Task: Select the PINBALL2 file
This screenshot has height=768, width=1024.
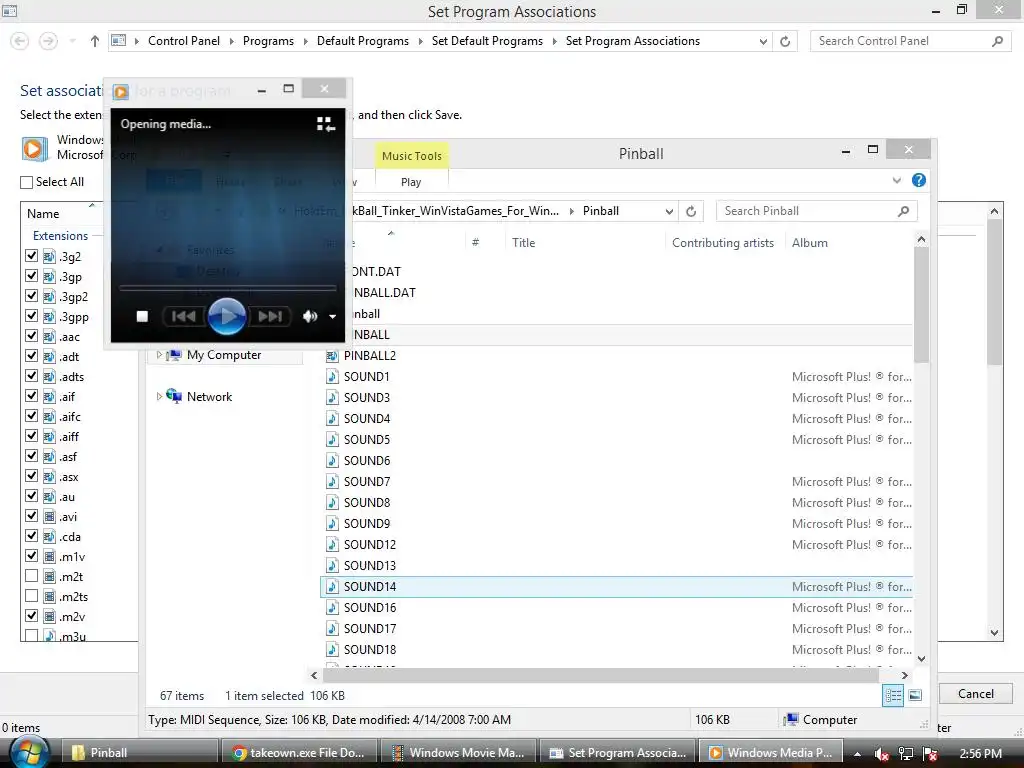Action: point(370,356)
